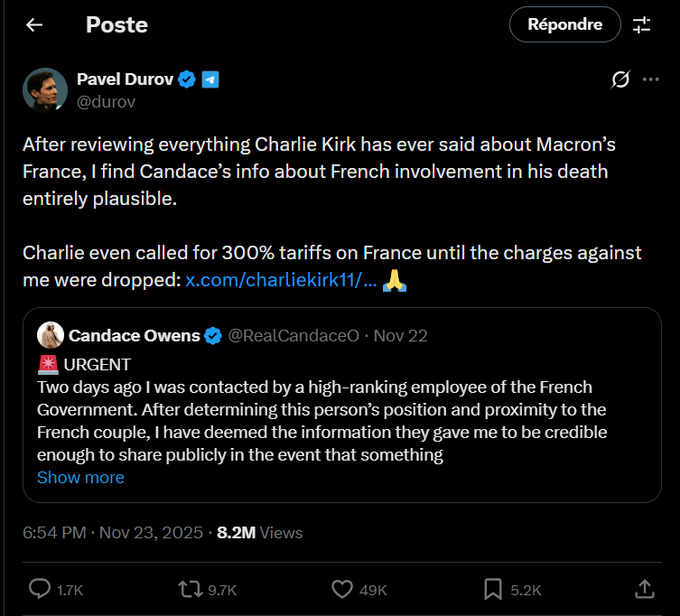
Task: Click Pavel Durov's profile avatar
Action: coord(45,90)
